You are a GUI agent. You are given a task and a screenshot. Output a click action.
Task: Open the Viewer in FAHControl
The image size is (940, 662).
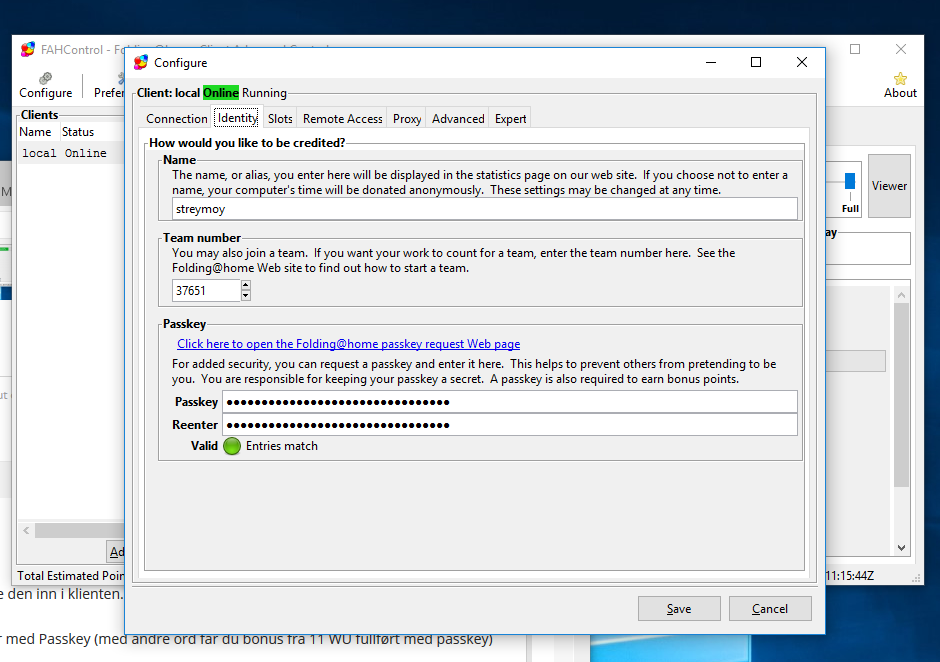click(889, 186)
